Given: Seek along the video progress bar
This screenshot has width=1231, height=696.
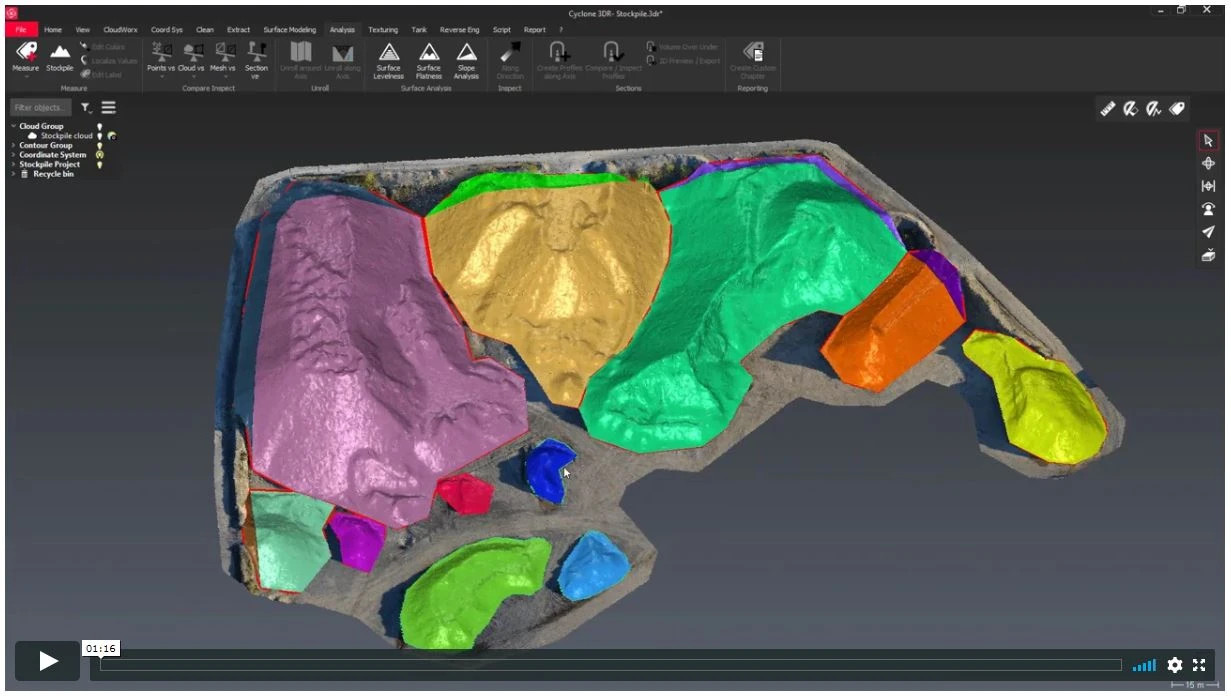Looking at the screenshot, I should (611, 665).
